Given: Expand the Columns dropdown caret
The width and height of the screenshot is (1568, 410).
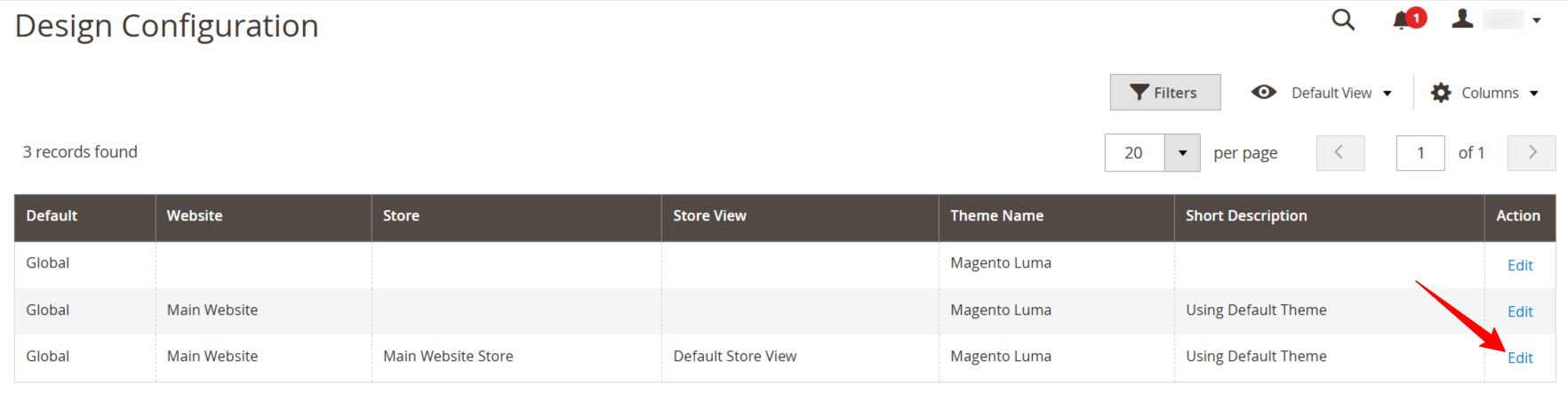Looking at the screenshot, I should pos(1534,93).
